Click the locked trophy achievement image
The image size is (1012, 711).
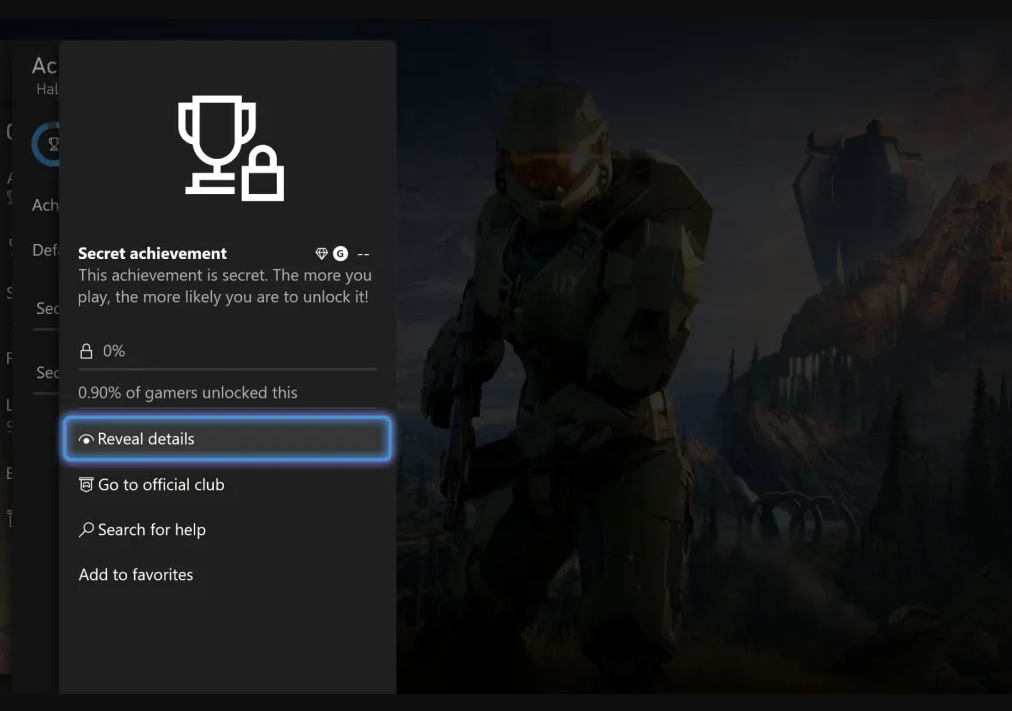[x=231, y=148]
